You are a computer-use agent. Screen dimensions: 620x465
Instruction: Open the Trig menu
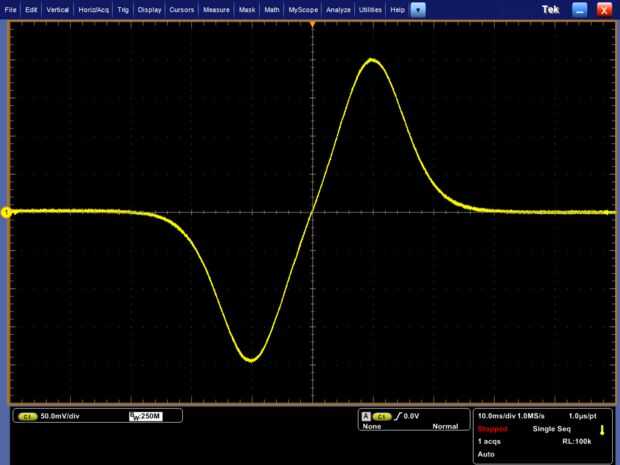[123, 9]
